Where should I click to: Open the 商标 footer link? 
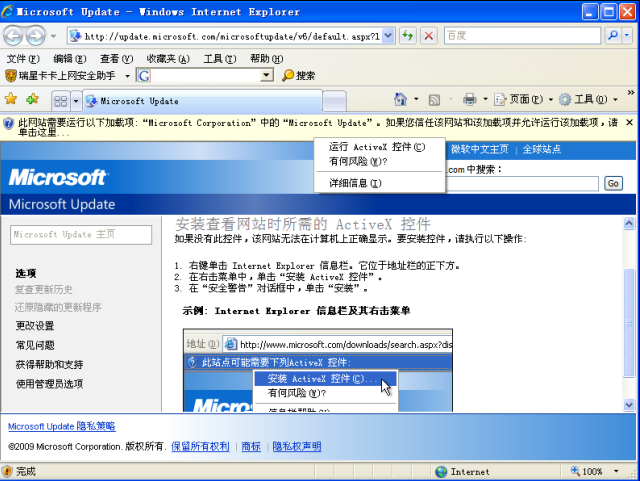point(251,446)
